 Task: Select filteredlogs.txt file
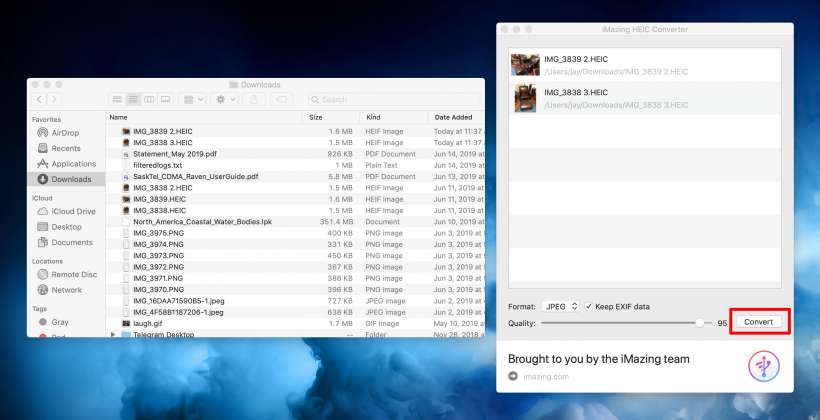pos(295,165)
